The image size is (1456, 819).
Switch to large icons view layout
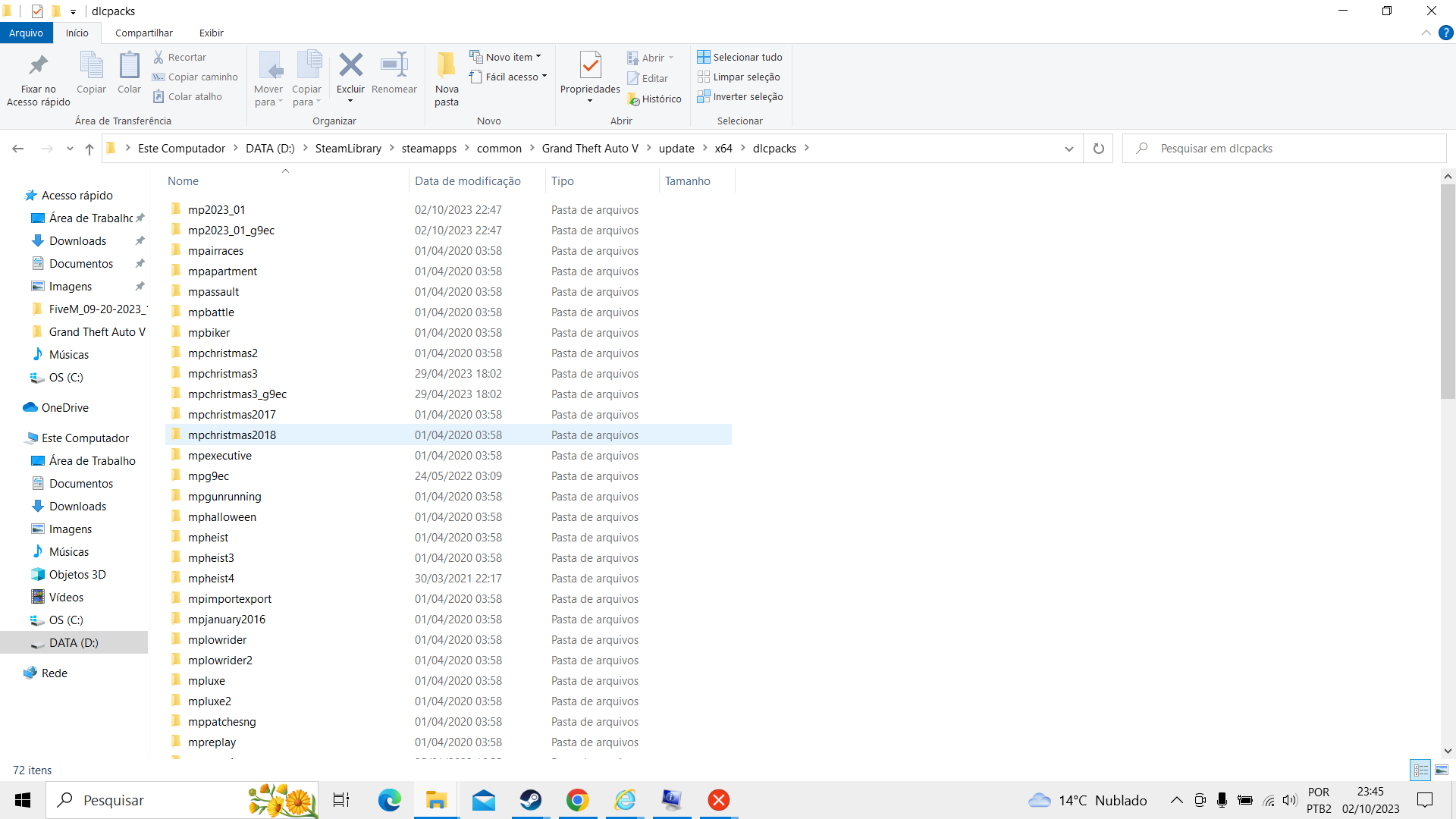point(1442,770)
